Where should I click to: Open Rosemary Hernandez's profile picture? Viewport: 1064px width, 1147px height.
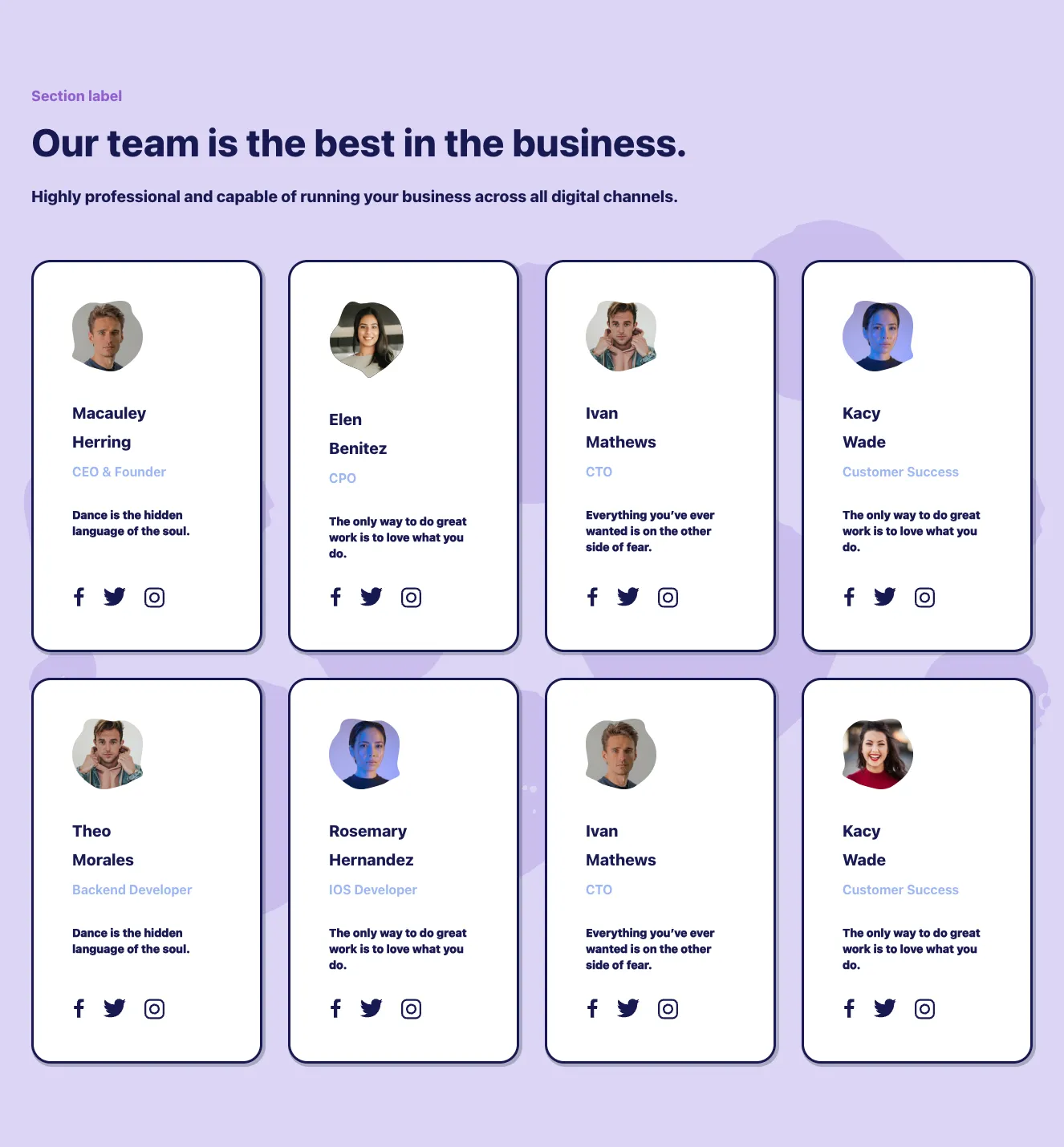(x=365, y=754)
